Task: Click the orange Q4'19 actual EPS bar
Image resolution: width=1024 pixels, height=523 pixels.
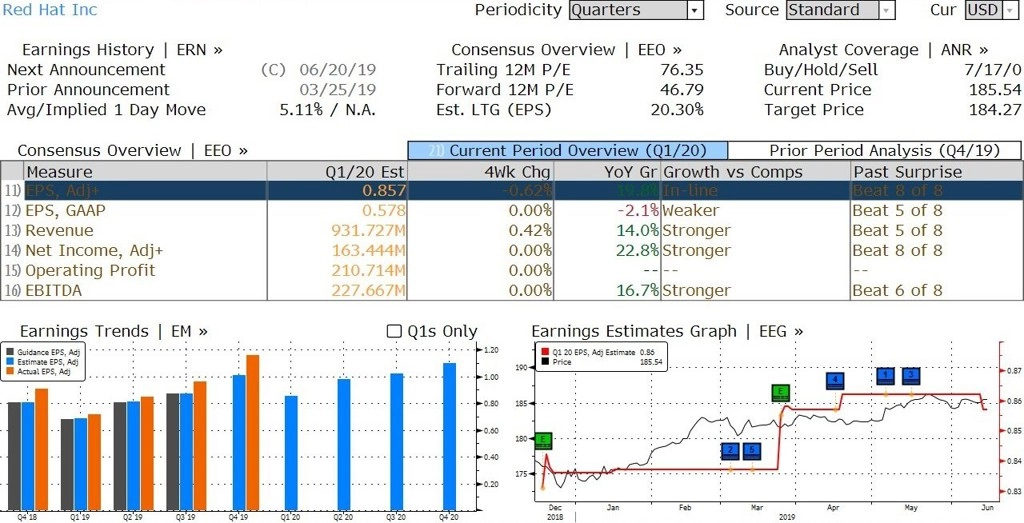Action: point(252,432)
